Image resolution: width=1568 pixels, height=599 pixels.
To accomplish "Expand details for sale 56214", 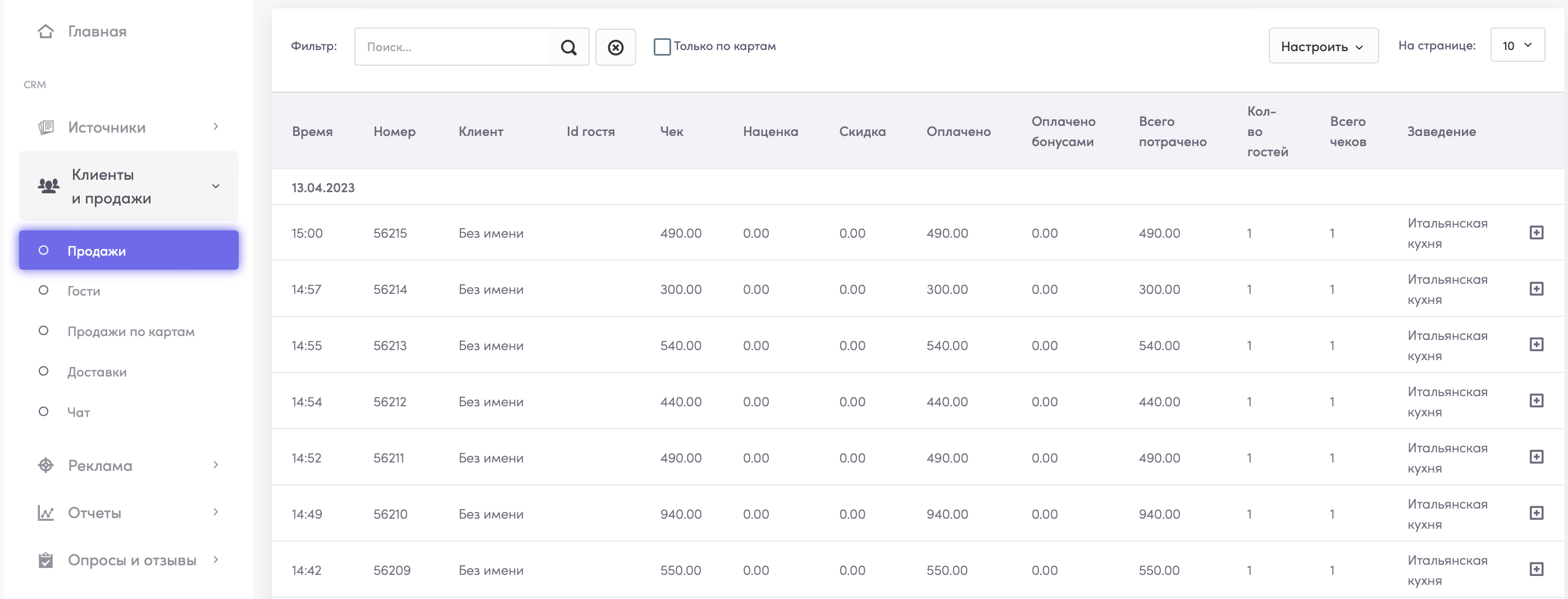I will click(x=1537, y=289).
